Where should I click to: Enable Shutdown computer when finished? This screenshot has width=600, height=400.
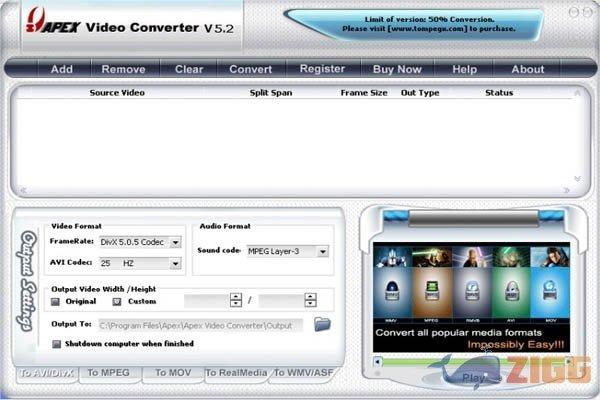pyautogui.click(x=56, y=343)
